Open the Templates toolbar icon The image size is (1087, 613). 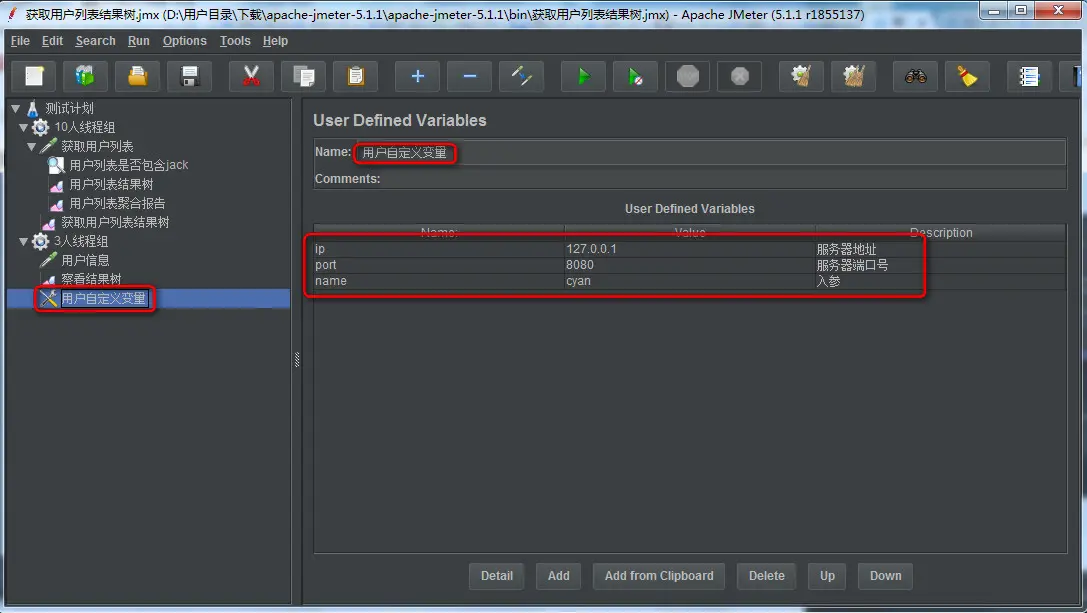click(85, 76)
